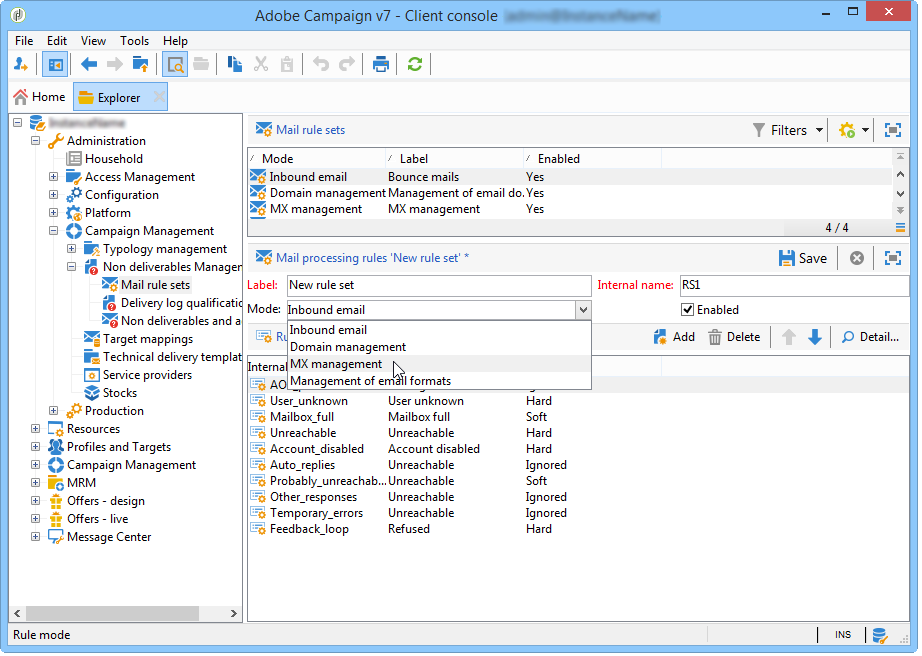Choose Management of email formats option

[x=439, y=381]
